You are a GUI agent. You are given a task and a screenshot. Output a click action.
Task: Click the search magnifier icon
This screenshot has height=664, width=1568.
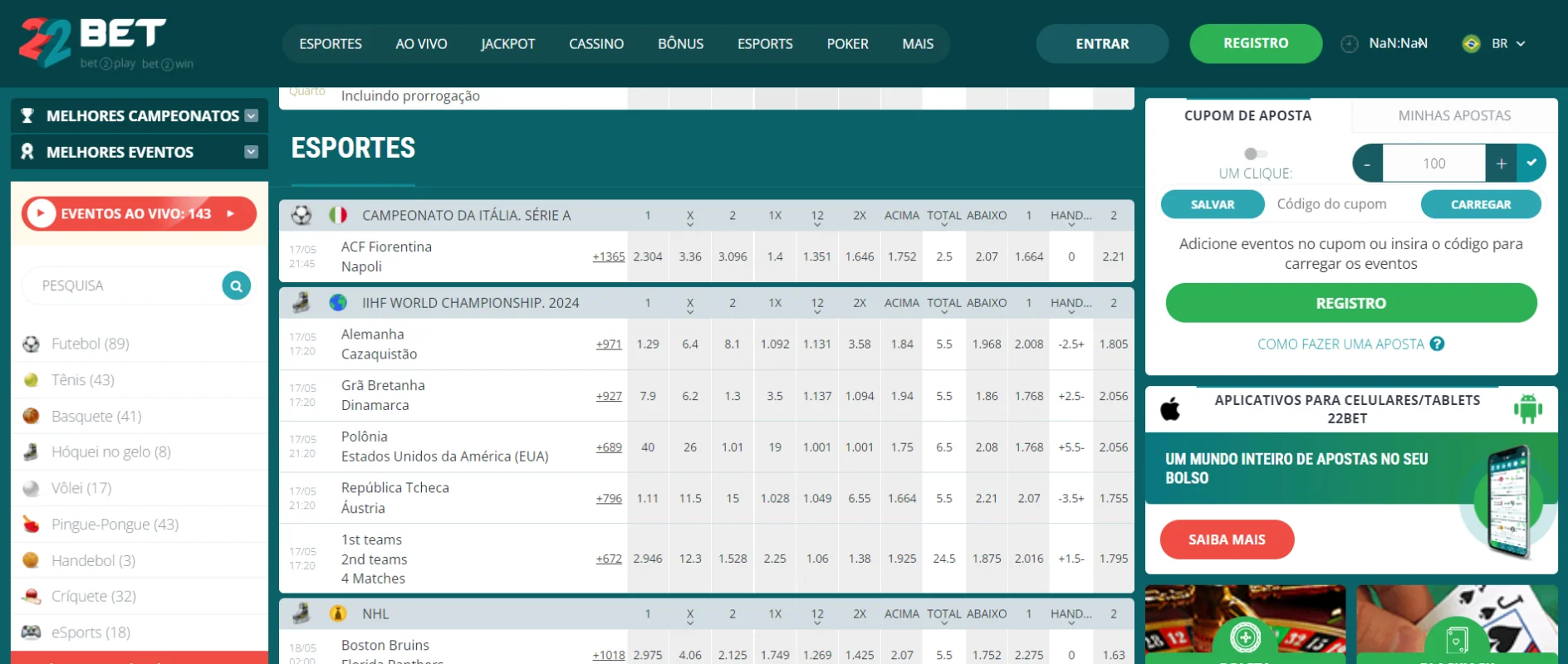(x=237, y=286)
